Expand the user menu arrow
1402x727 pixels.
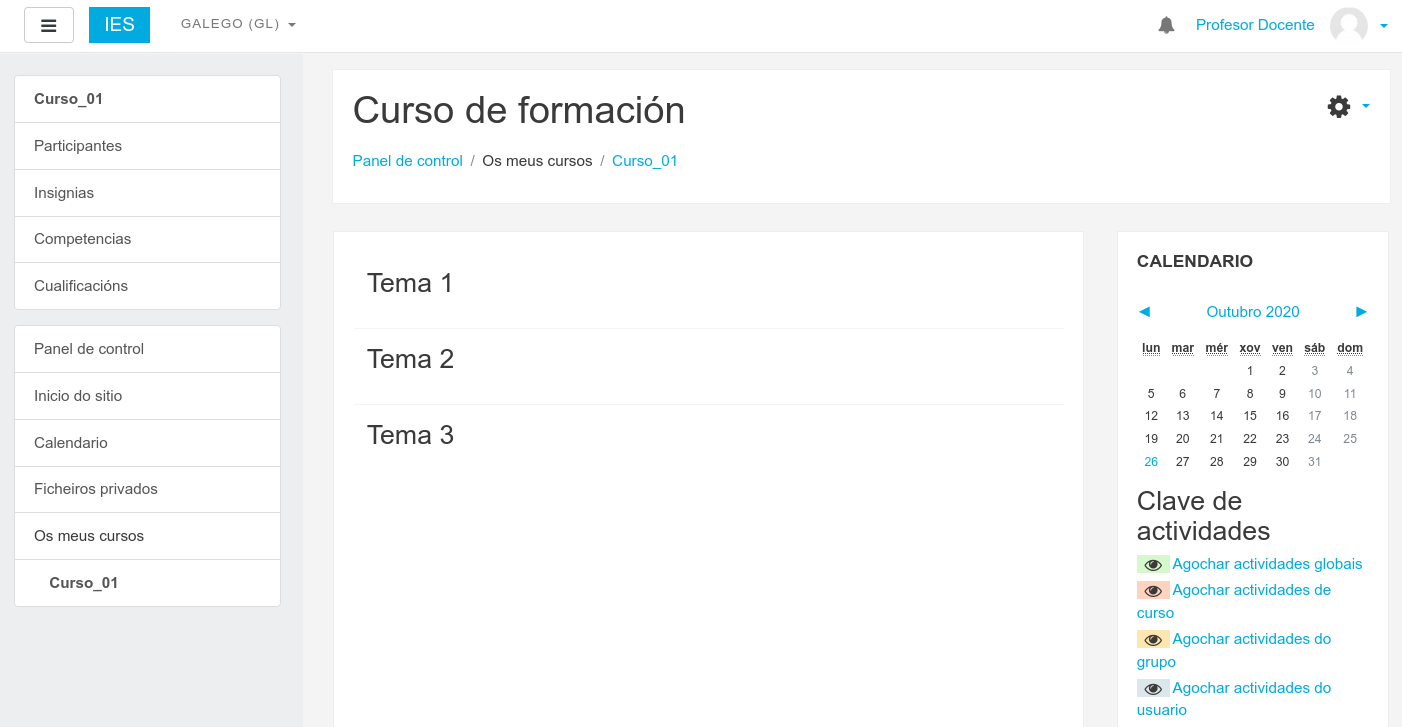pyautogui.click(x=1384, y=26)
